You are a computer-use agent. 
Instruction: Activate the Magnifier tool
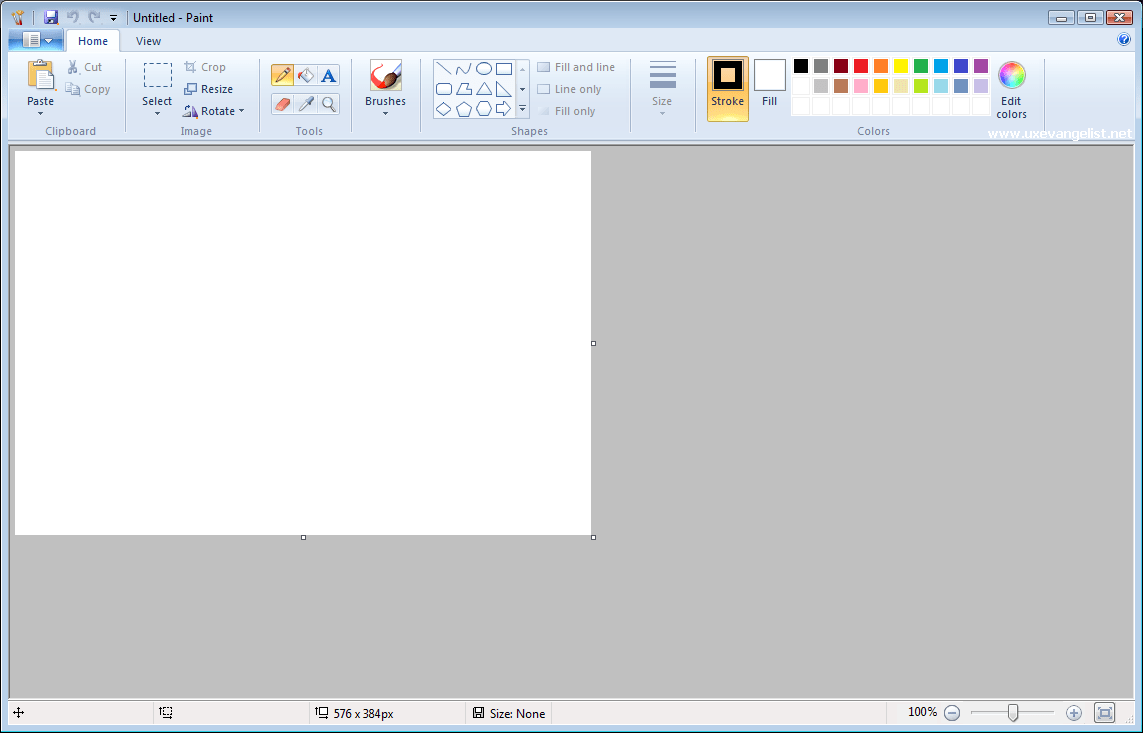click(x=328, y=103)
